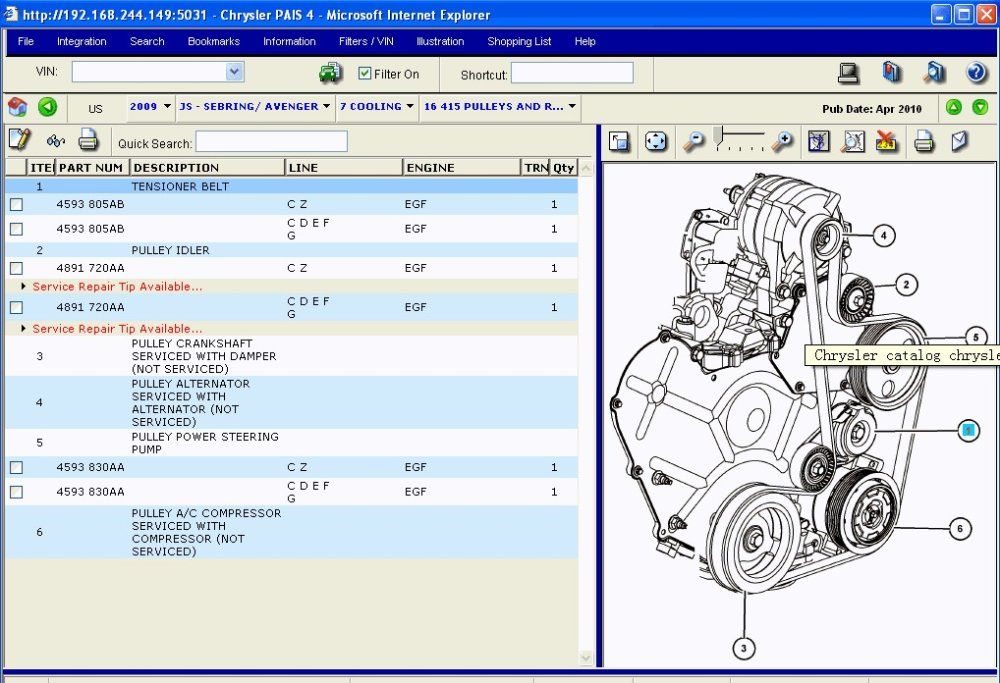Click callout number 3 on illustration
The width and height of the screenshot is (1000, 683).
[x=744, y=649]
